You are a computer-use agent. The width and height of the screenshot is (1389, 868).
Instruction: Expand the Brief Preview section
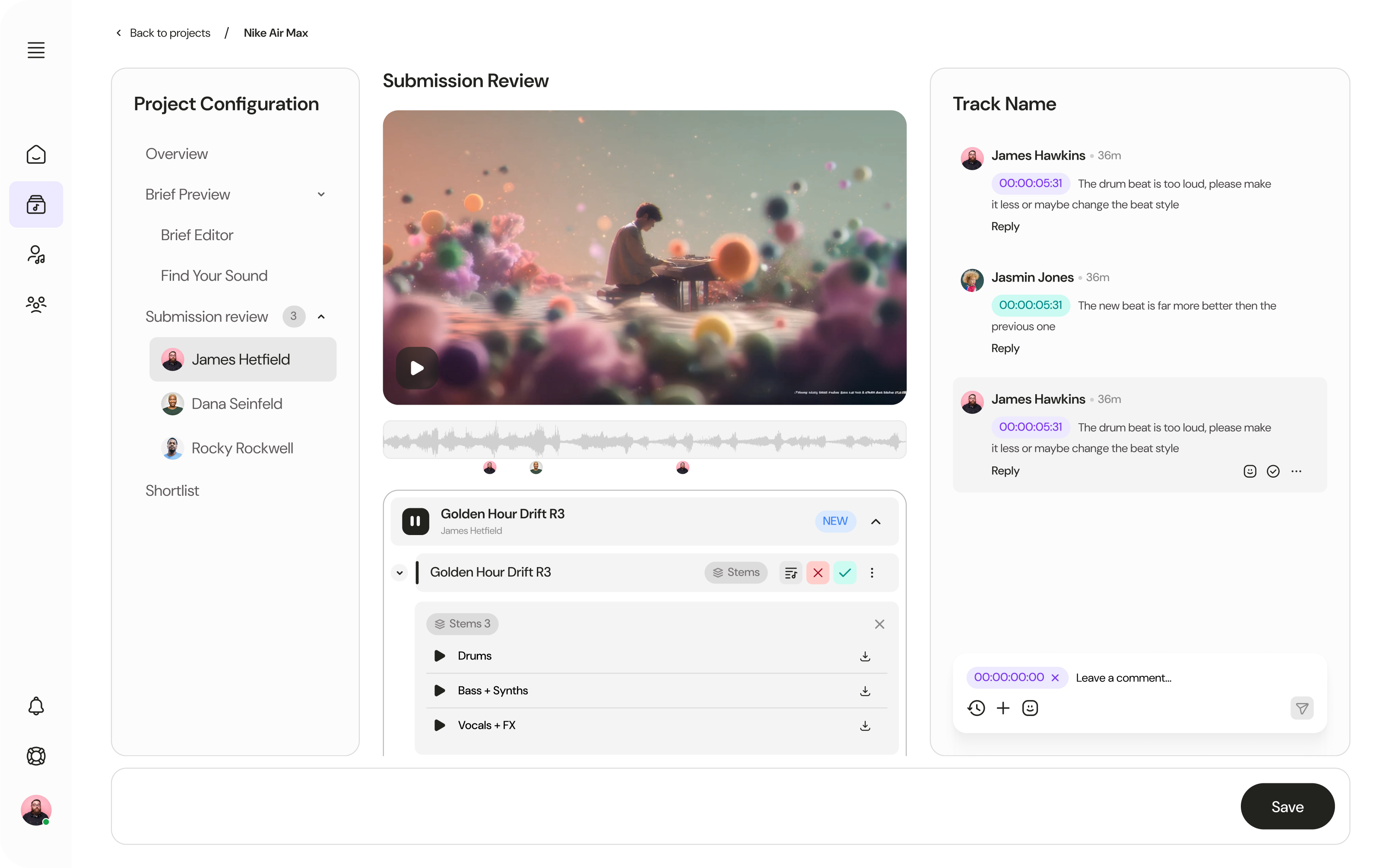click(x=321, y=194)
